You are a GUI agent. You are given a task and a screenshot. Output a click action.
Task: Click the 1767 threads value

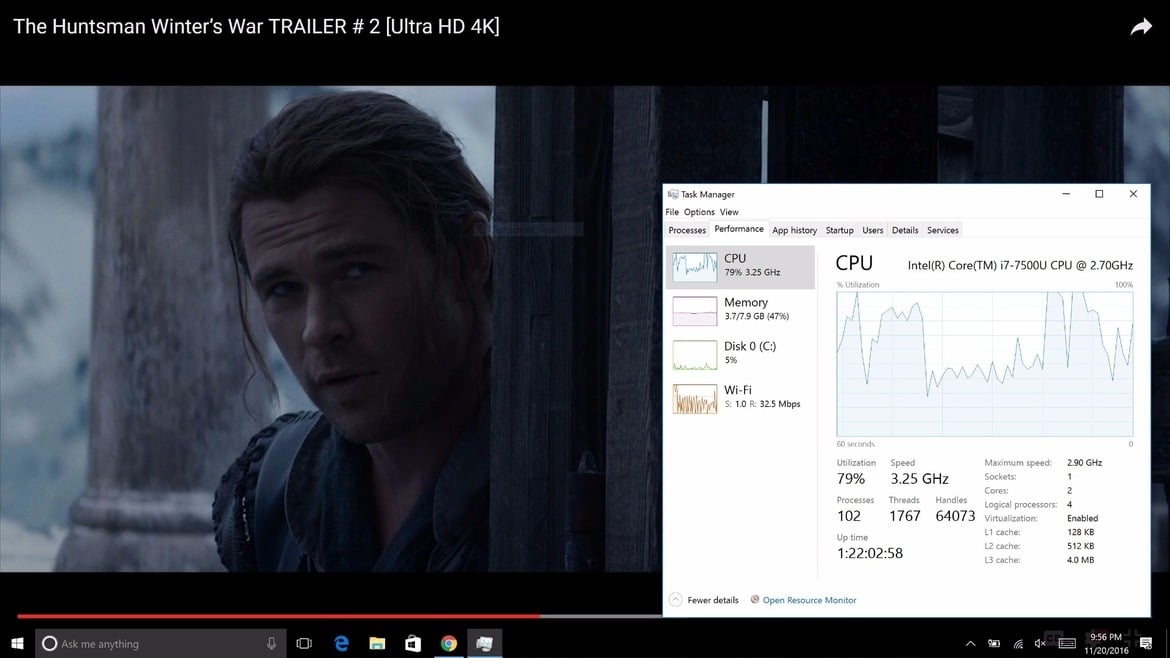point(904,516)
